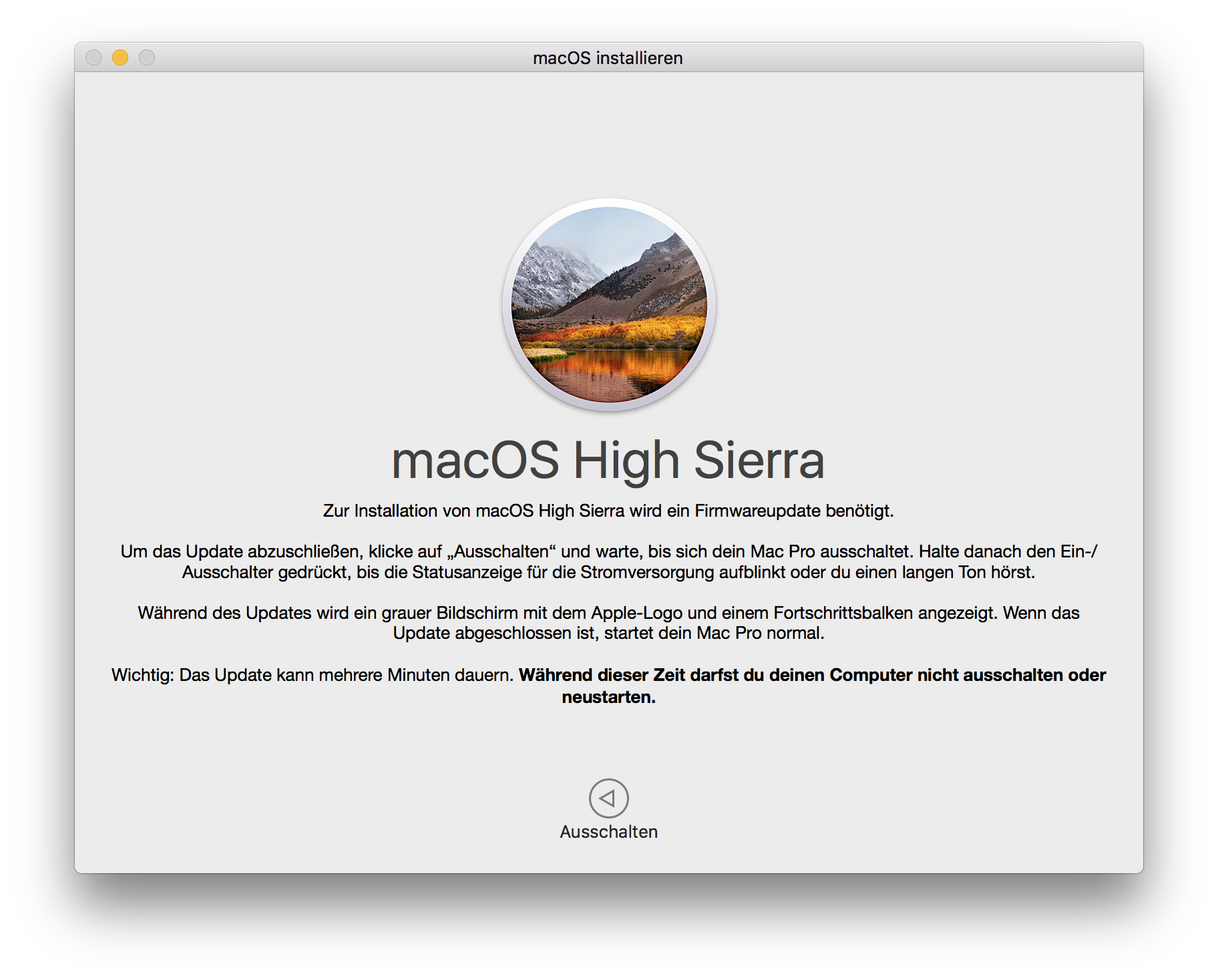Click the Firmwareupdate requirement sentence
Image resolution: width=1218 pixels, height=980 pixels.
[608, 511]
